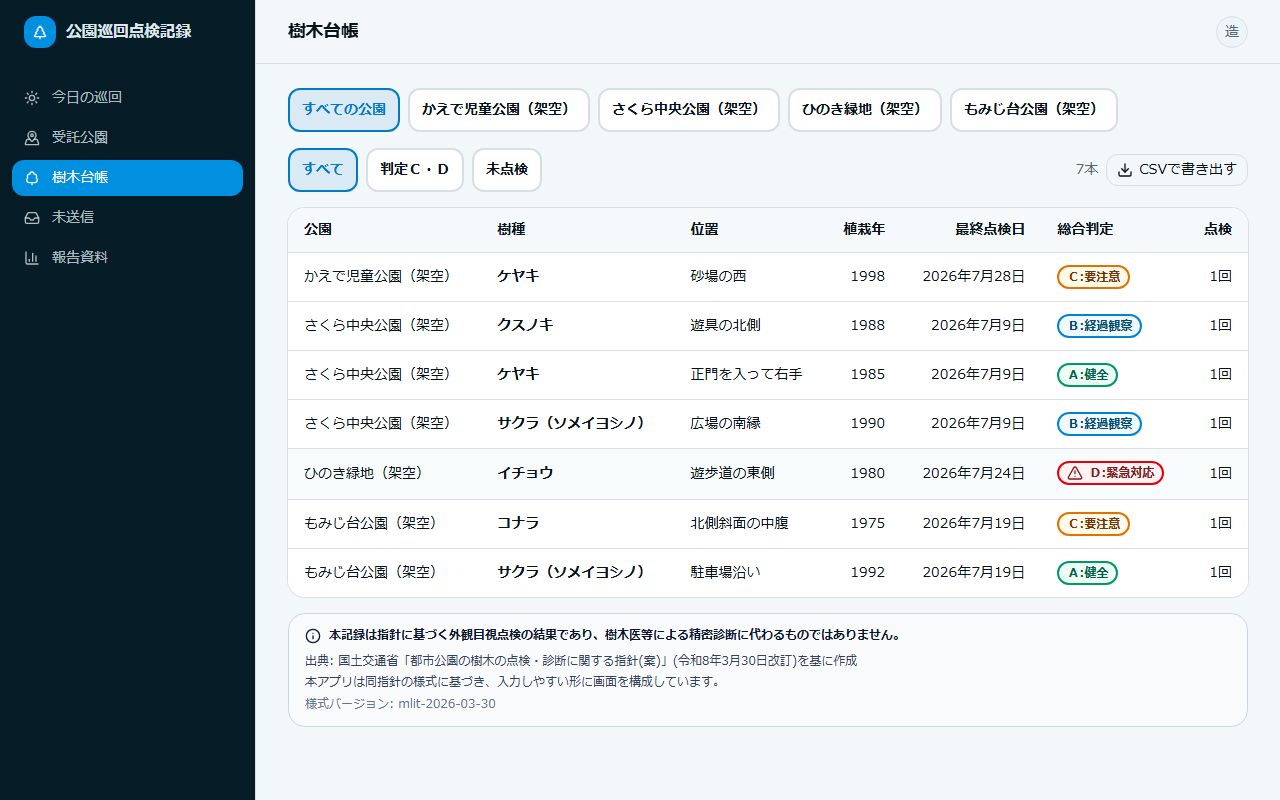Click the 遊歩道の東側 location cell
The width and height of the screenshot is (1280, 800).
click(732, 474)
